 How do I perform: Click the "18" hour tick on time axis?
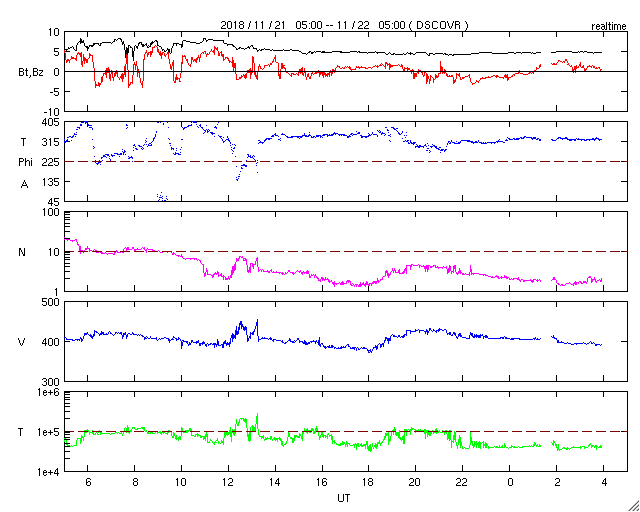368,482
